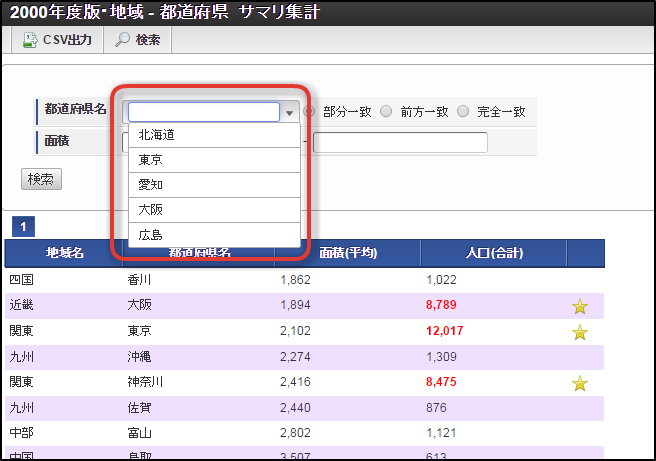Click the 四国 region cell
Viewport: 656px width, 461px height.
click(21, 279)
